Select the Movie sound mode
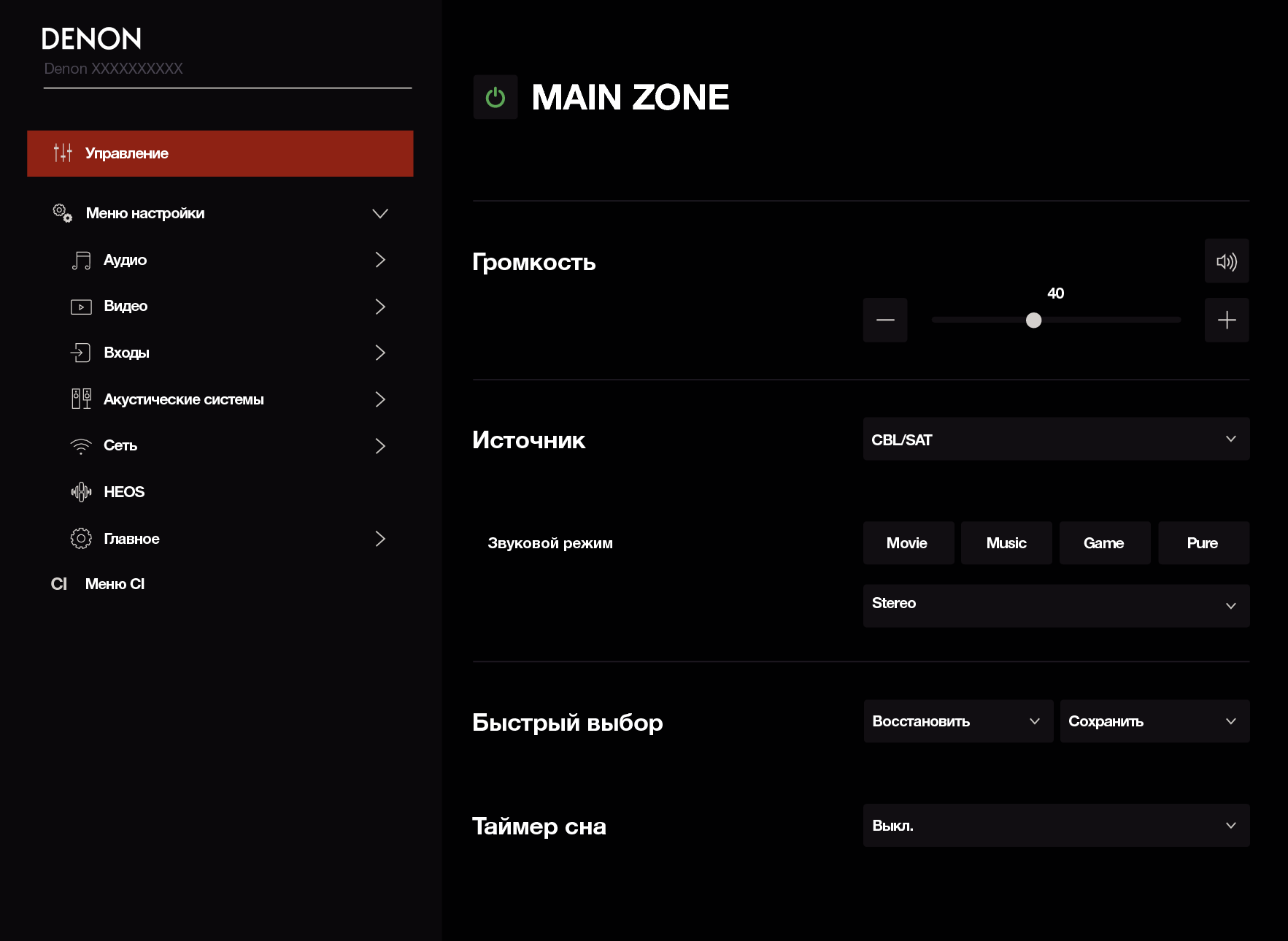1288x941 pixels. [908, 543]
